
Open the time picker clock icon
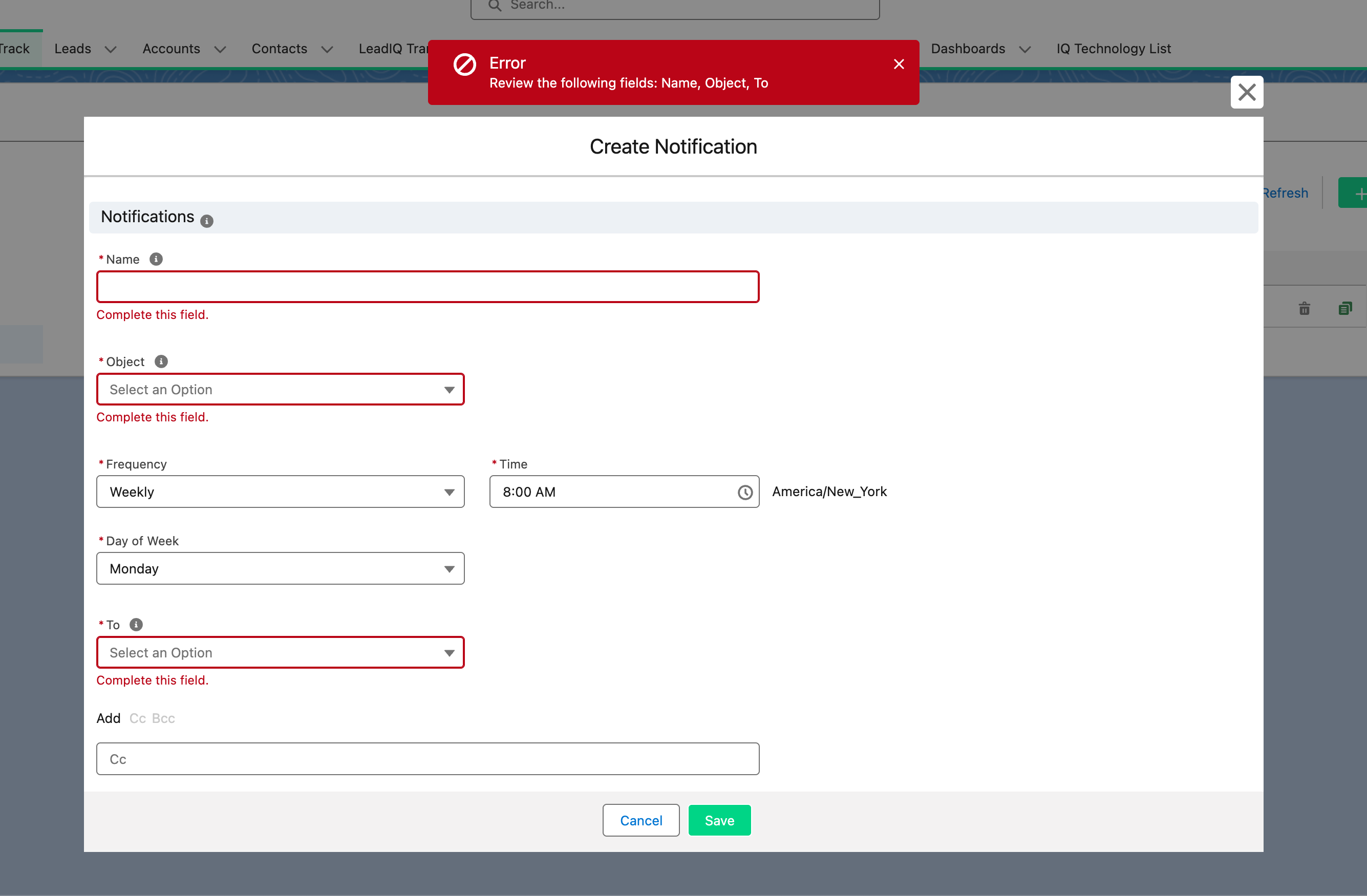[744, 492]
